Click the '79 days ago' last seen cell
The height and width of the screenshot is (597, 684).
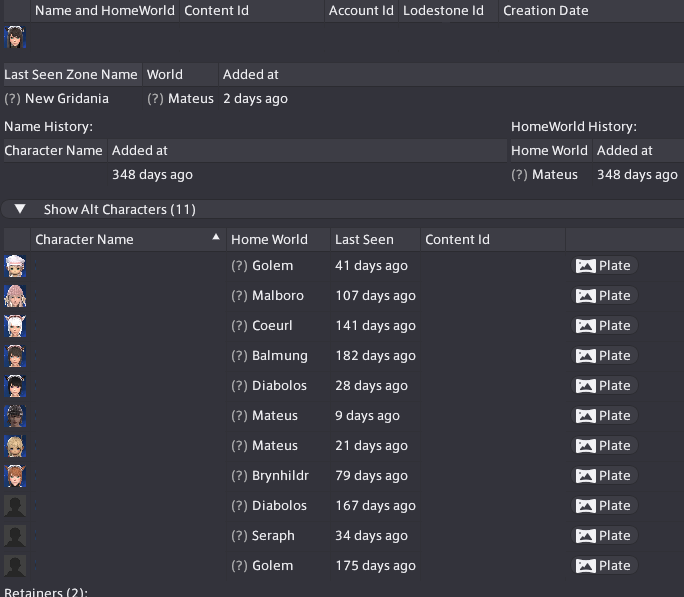(x=372, y=476)
